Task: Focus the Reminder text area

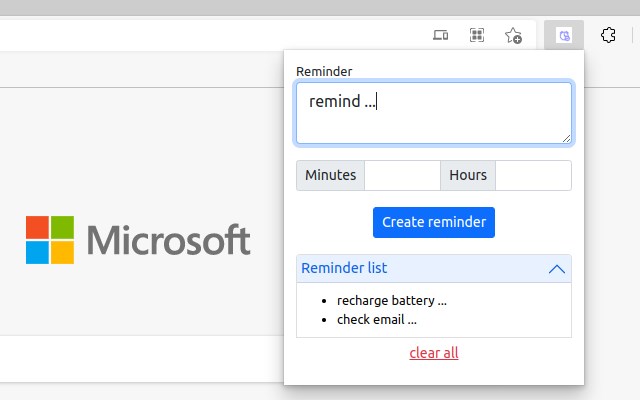Action: (434, 113)
